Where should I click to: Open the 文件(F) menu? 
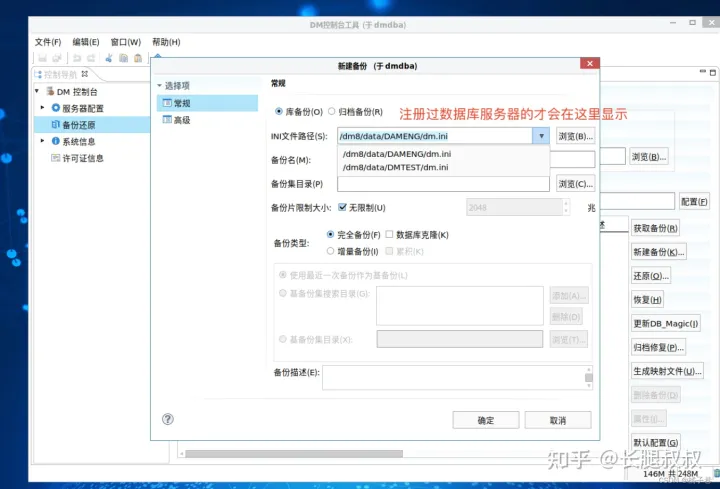48,42
